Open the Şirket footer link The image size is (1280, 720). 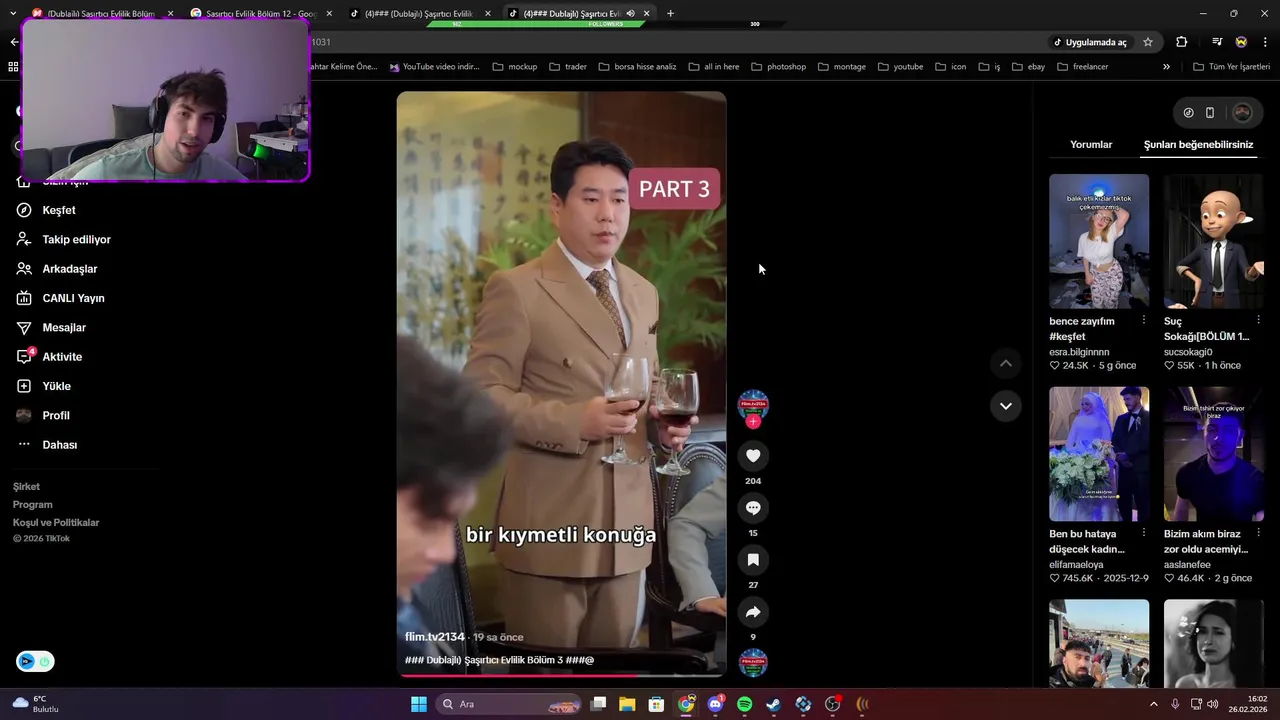26,487
